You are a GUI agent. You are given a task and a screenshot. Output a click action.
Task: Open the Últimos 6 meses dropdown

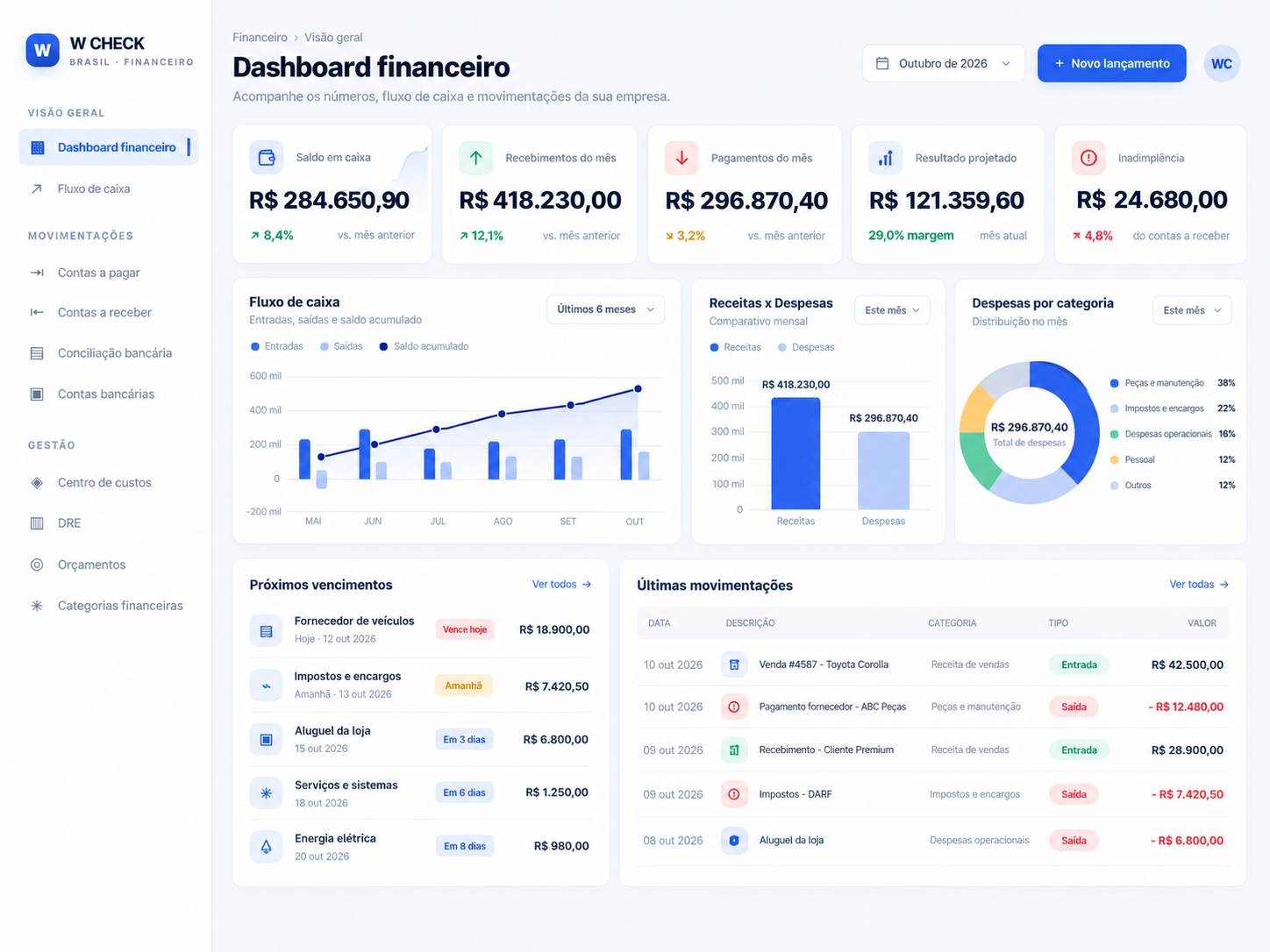[605, 309]
